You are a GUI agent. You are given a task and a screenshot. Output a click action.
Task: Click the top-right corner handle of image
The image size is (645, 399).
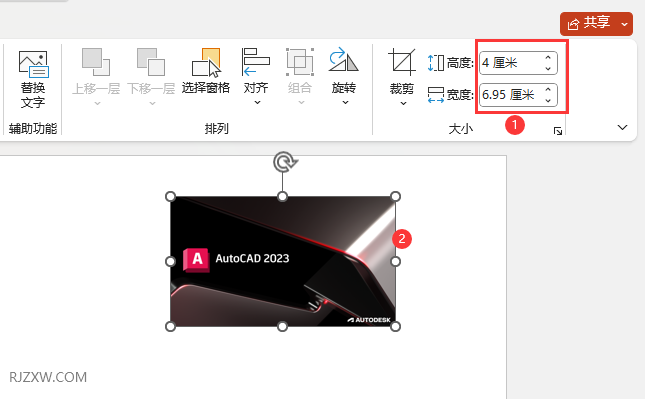[395, 197]
